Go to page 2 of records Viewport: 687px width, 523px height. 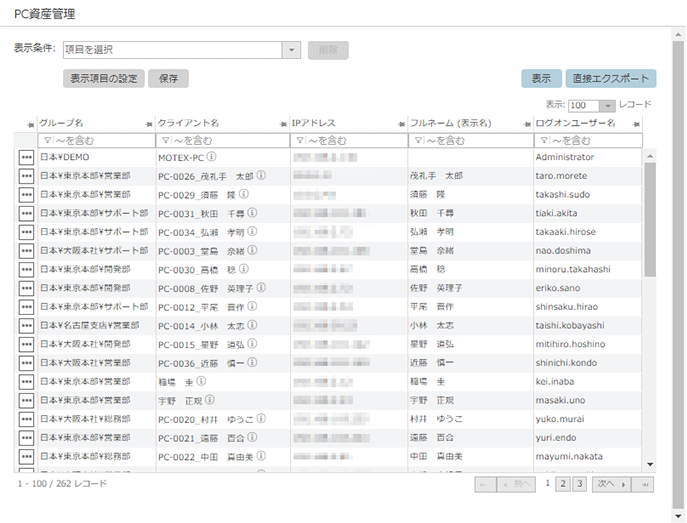pyautogui.click(x=563, y=484)
